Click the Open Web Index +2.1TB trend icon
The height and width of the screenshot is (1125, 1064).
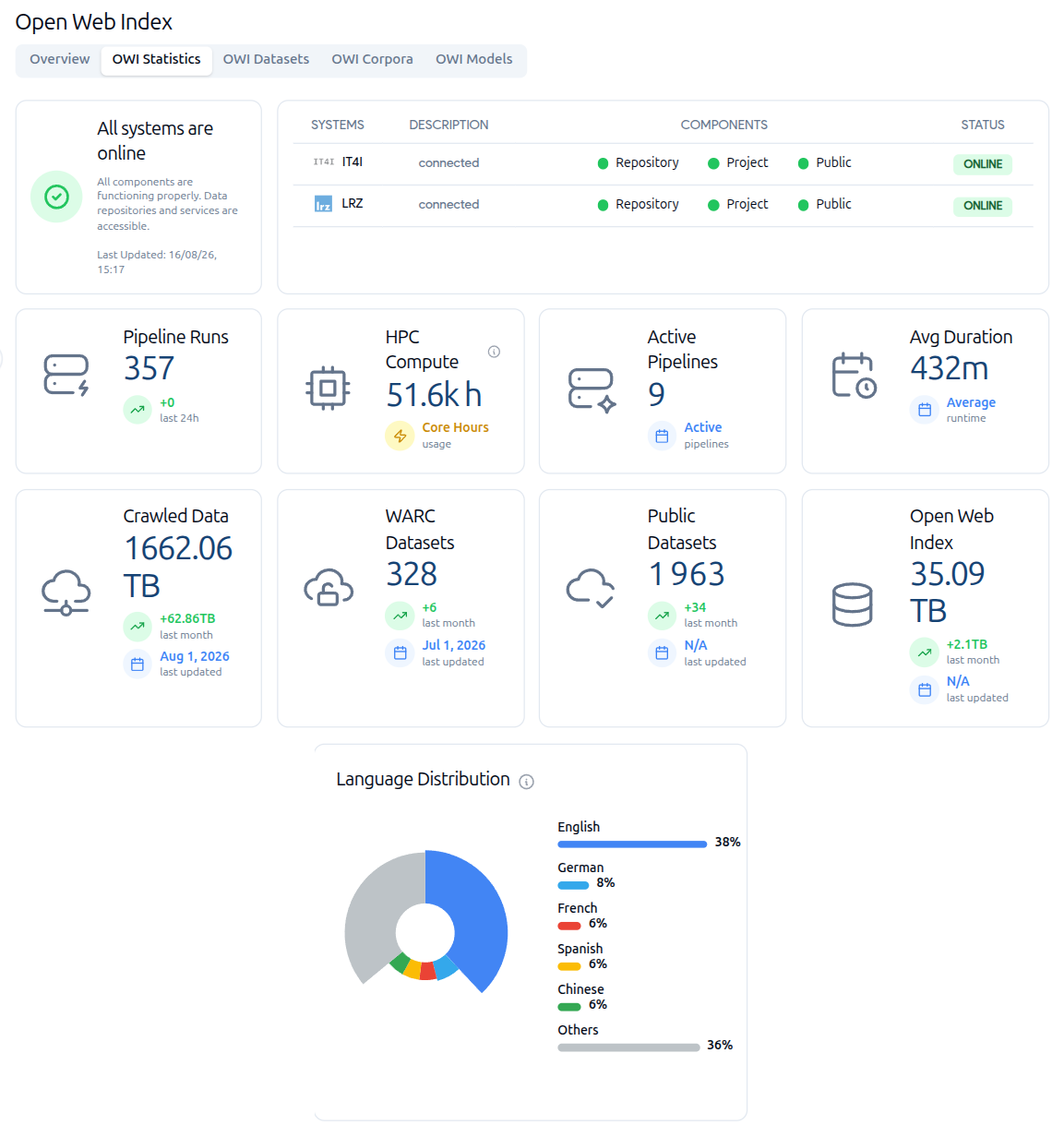[925, 652]
